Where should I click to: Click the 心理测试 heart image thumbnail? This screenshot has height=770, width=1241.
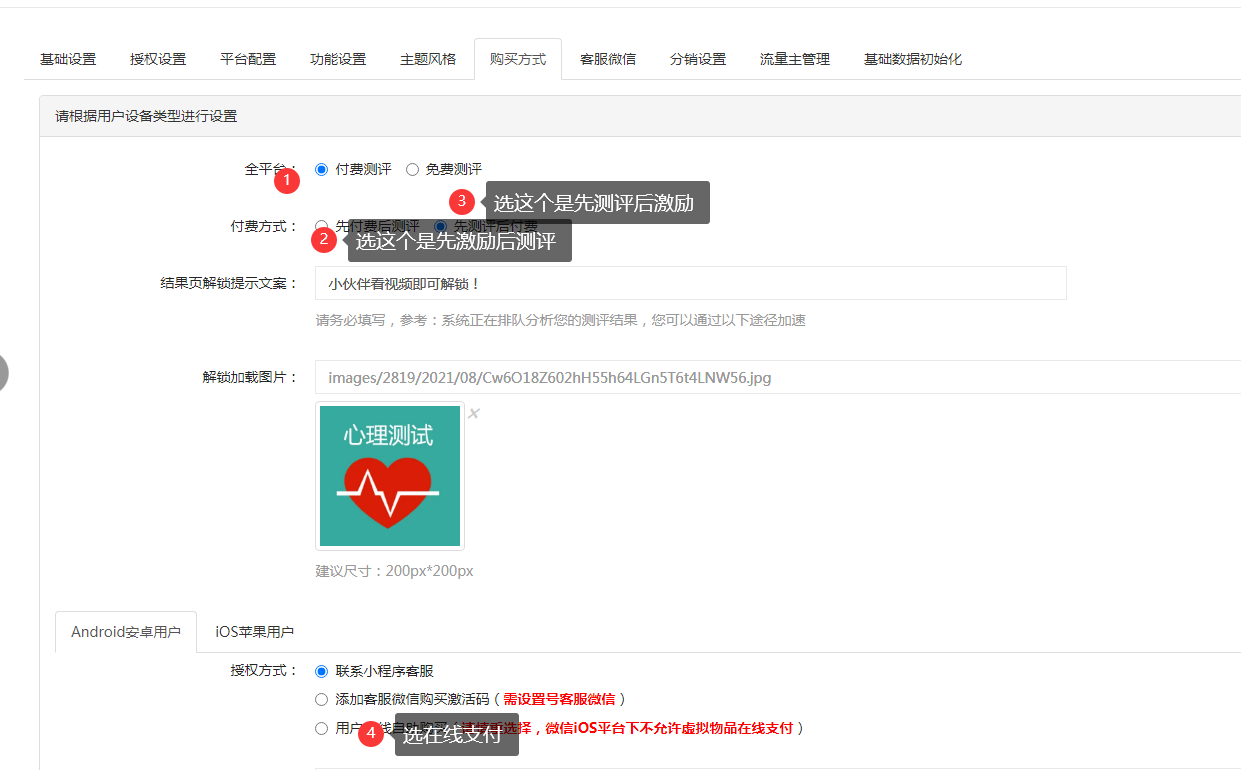click(x=390, y=476)
